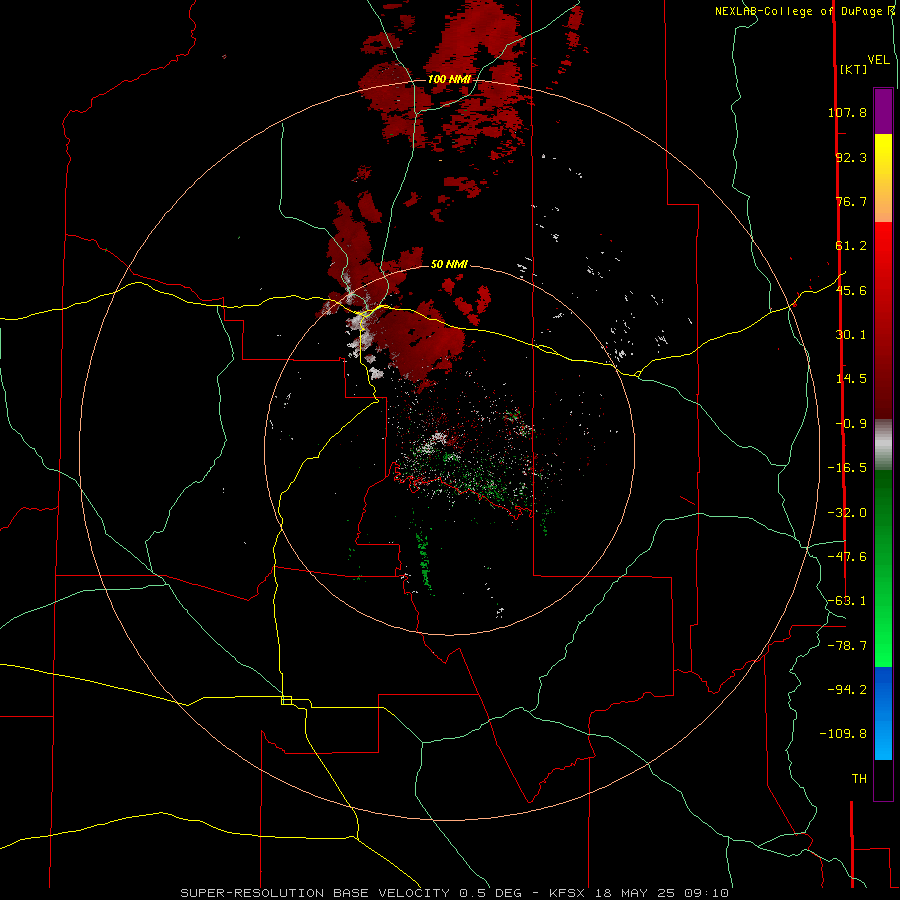Screen dimensions: 900x900
Task: Select the 107.8 velocity scale value
Action: [847, 112]
